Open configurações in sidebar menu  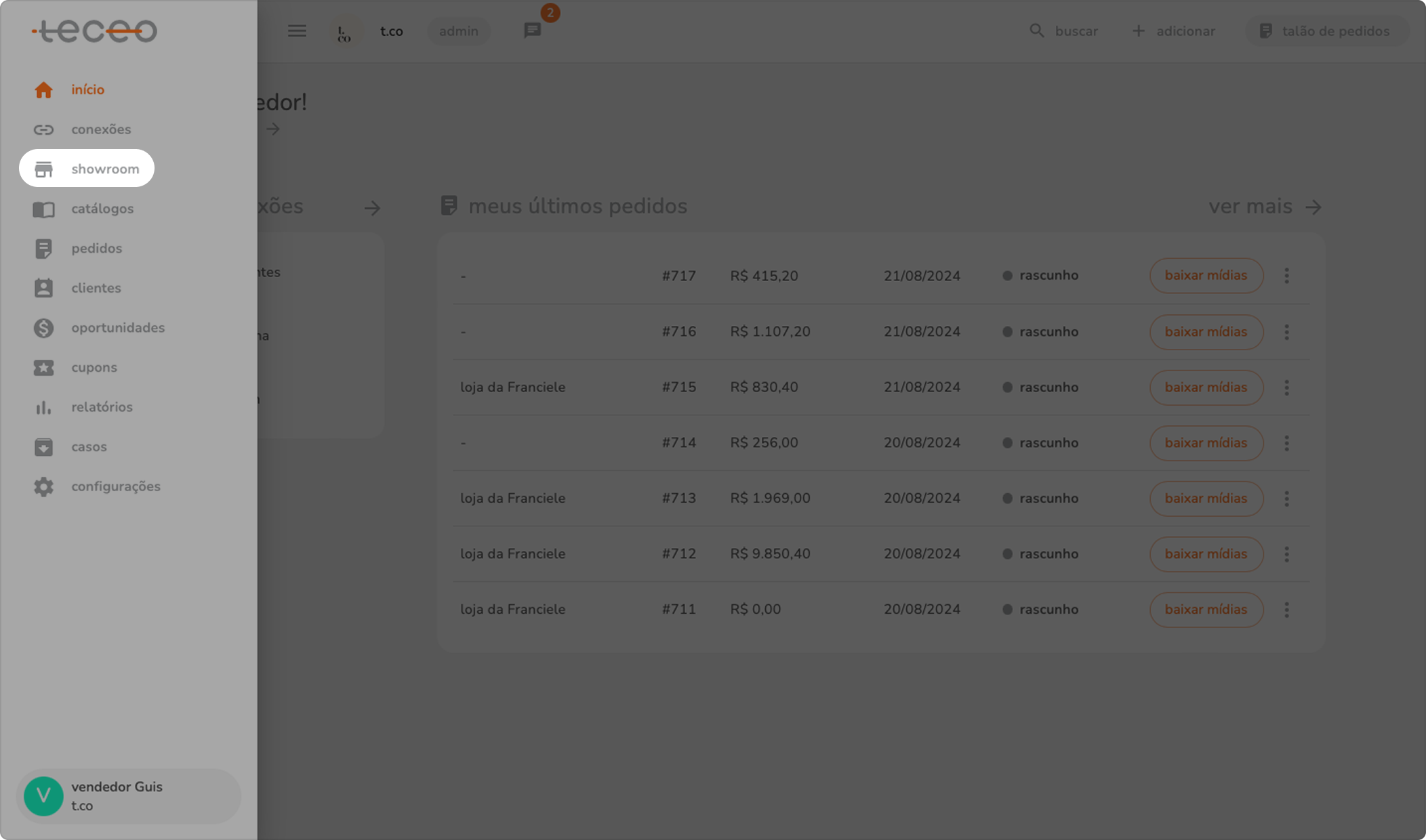coord(115,486)
